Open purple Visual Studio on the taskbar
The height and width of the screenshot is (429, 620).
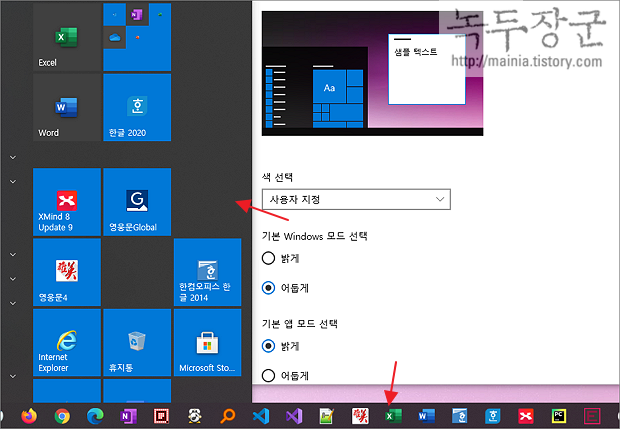294,416
